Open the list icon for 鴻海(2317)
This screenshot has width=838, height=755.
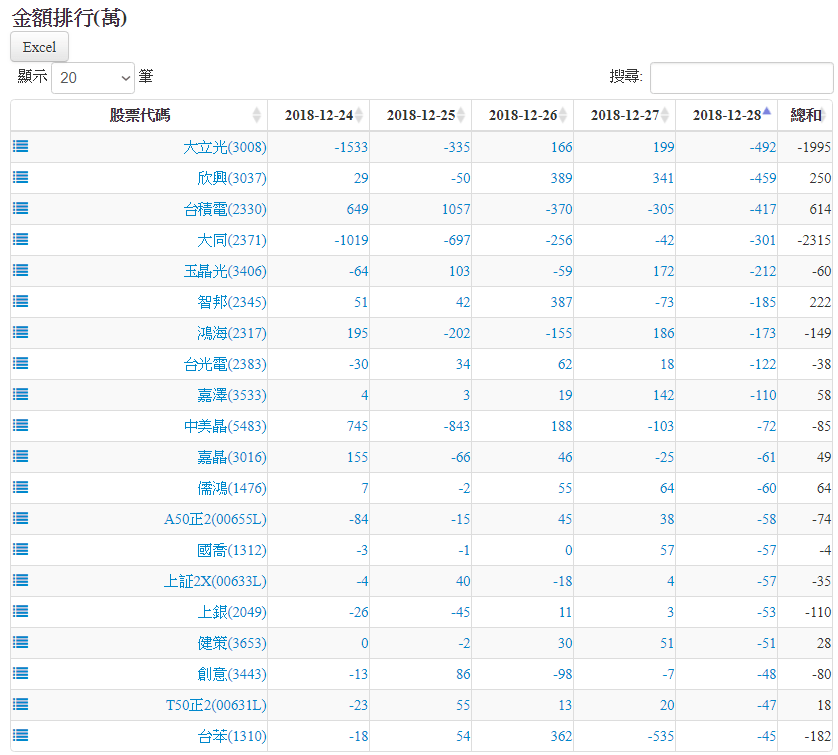point(20,332)
